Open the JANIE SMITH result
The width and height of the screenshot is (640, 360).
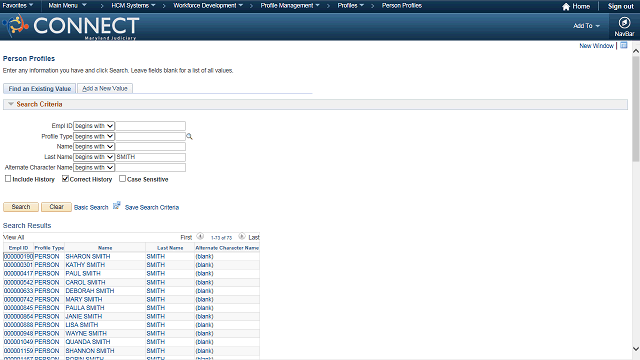click(x=84, y=316)
